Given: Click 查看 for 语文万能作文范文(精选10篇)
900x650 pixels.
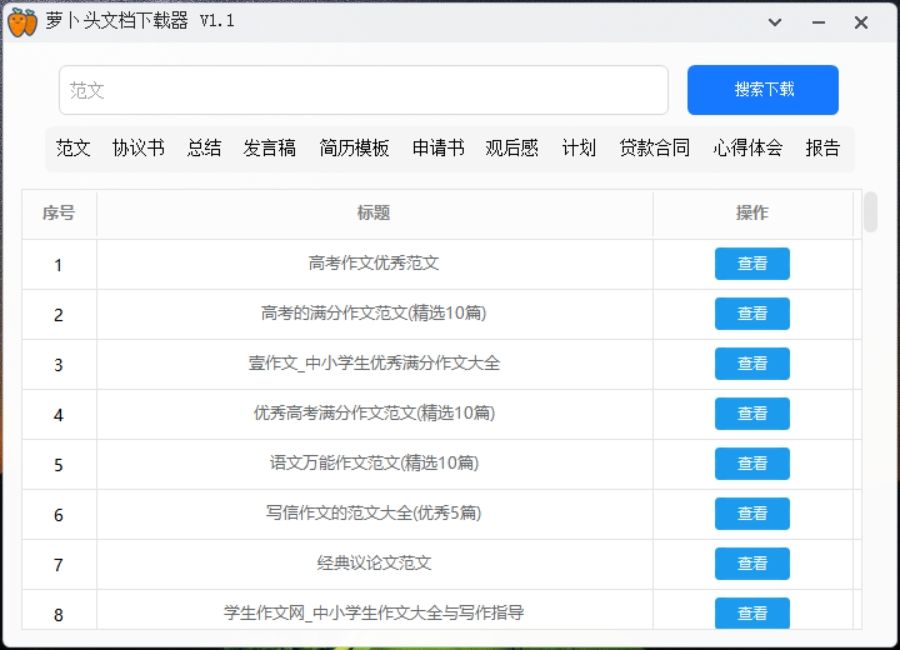Looking at the screenshot, I should pos(752,463).
